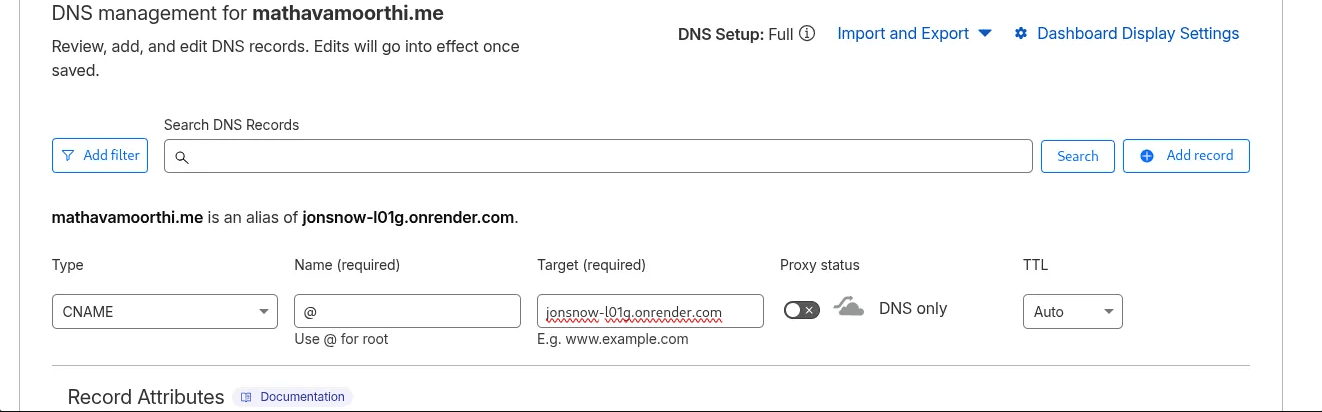Click into the Target (required) field

coord(650,311)
